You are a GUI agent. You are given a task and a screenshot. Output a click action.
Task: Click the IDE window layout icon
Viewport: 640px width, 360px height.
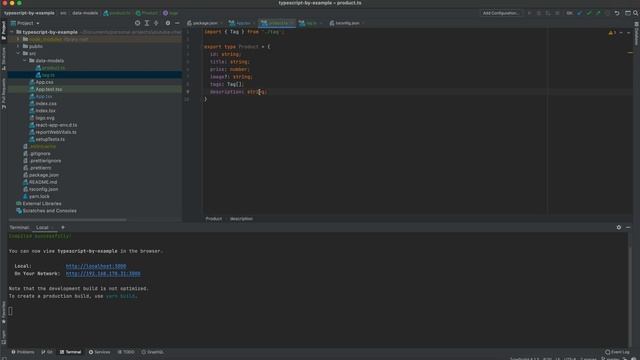click(x=628, y=13)
